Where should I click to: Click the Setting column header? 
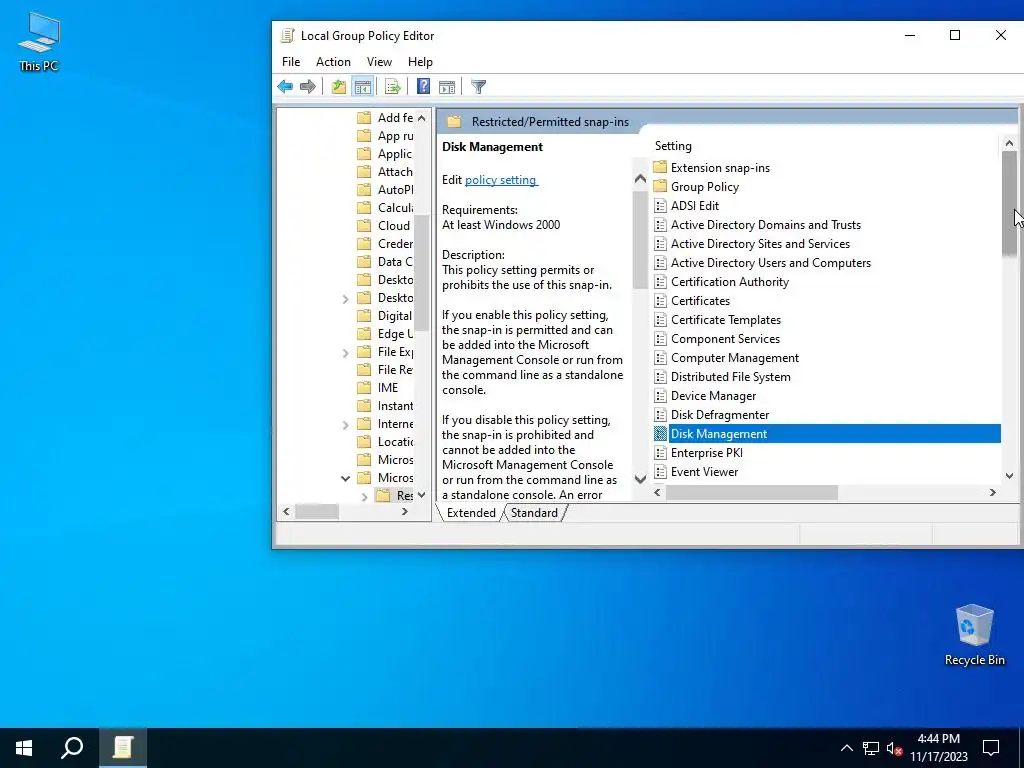[x=673, y=146]
